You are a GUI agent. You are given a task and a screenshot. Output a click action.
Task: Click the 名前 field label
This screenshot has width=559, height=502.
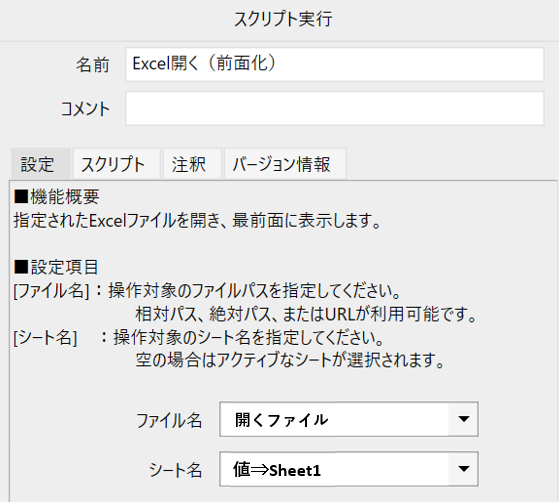(x=92, y=65)
